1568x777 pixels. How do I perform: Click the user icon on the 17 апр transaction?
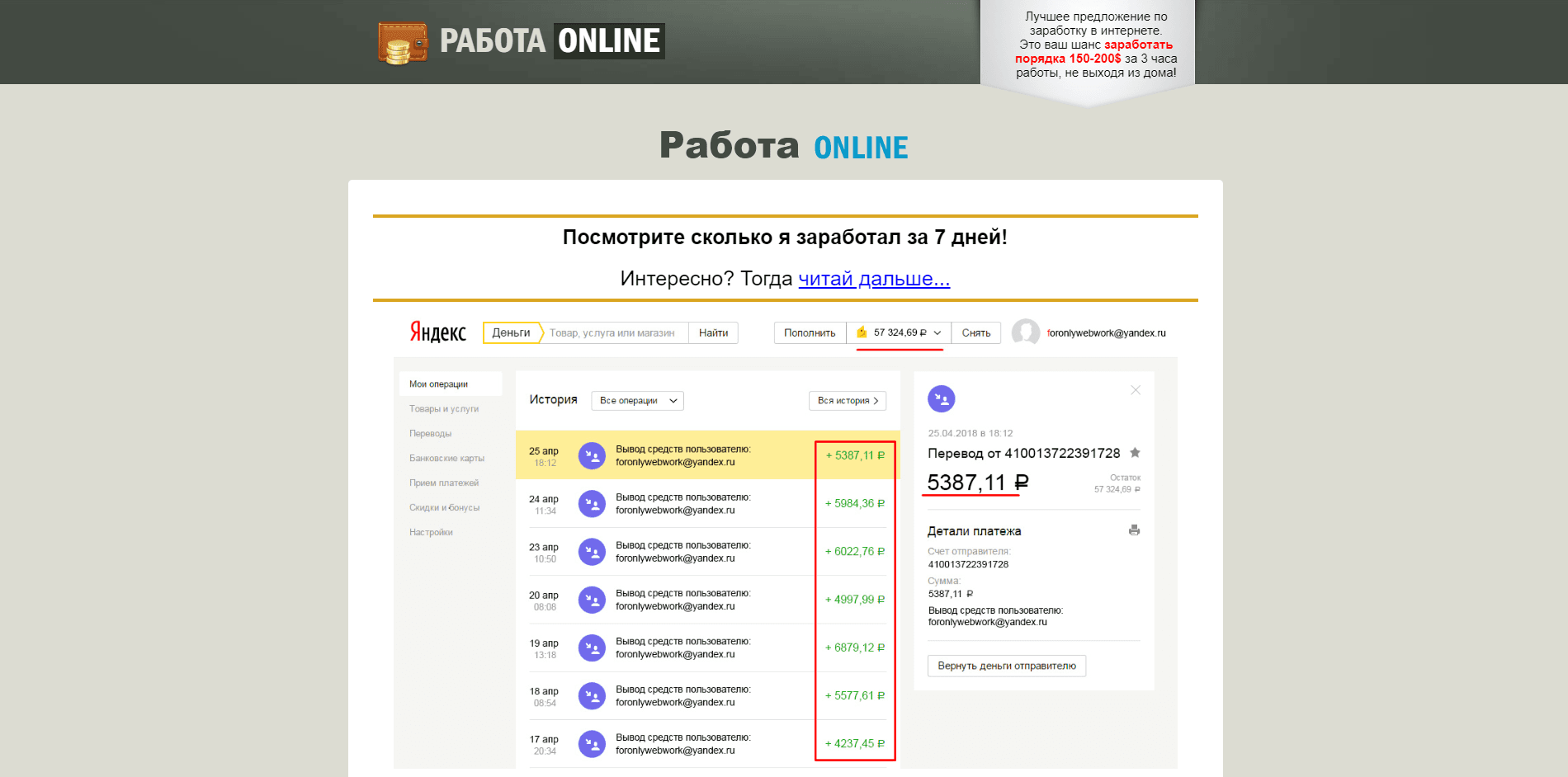[x=592, y=743]
